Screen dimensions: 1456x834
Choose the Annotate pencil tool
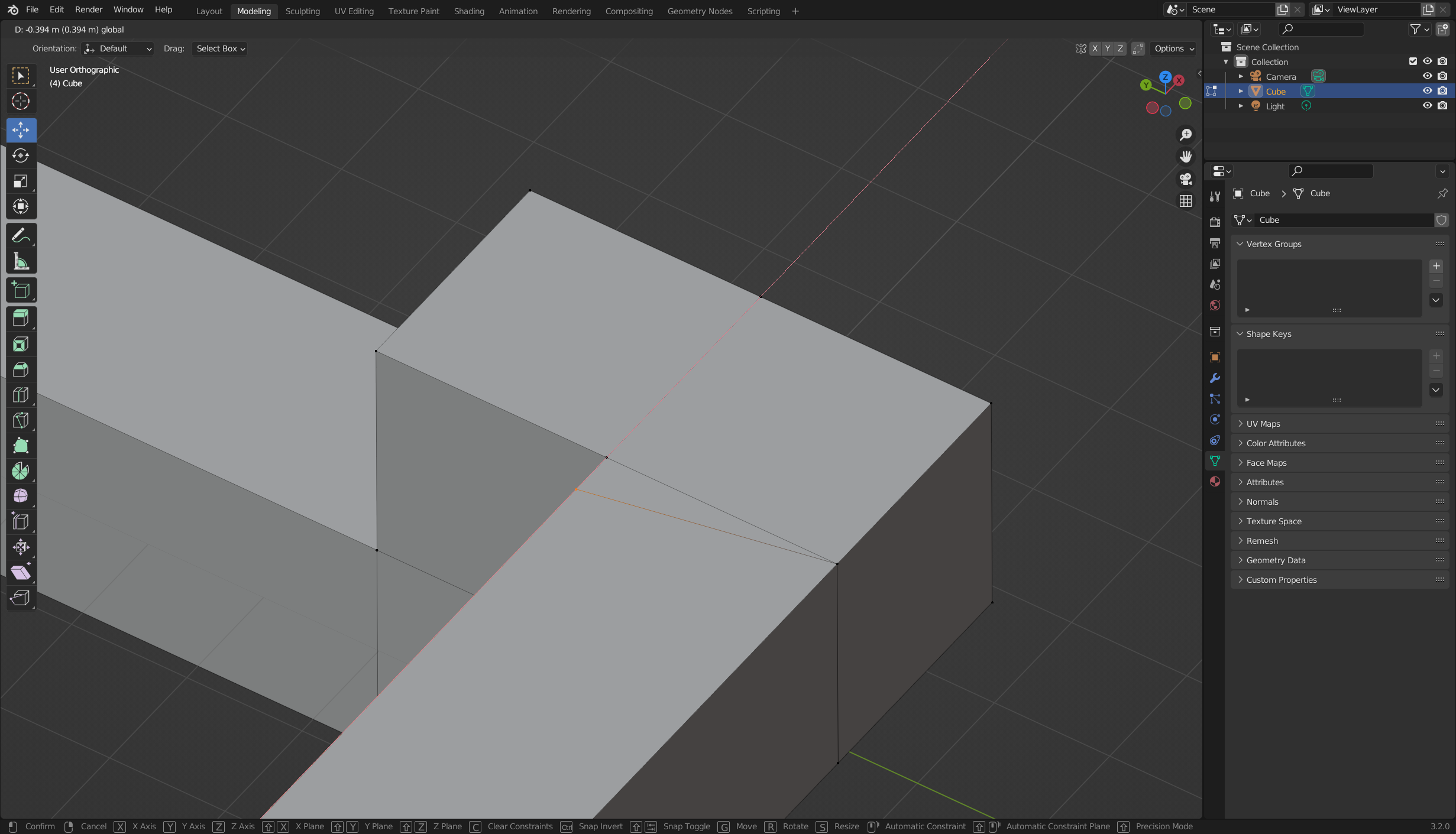pos(21,235)
